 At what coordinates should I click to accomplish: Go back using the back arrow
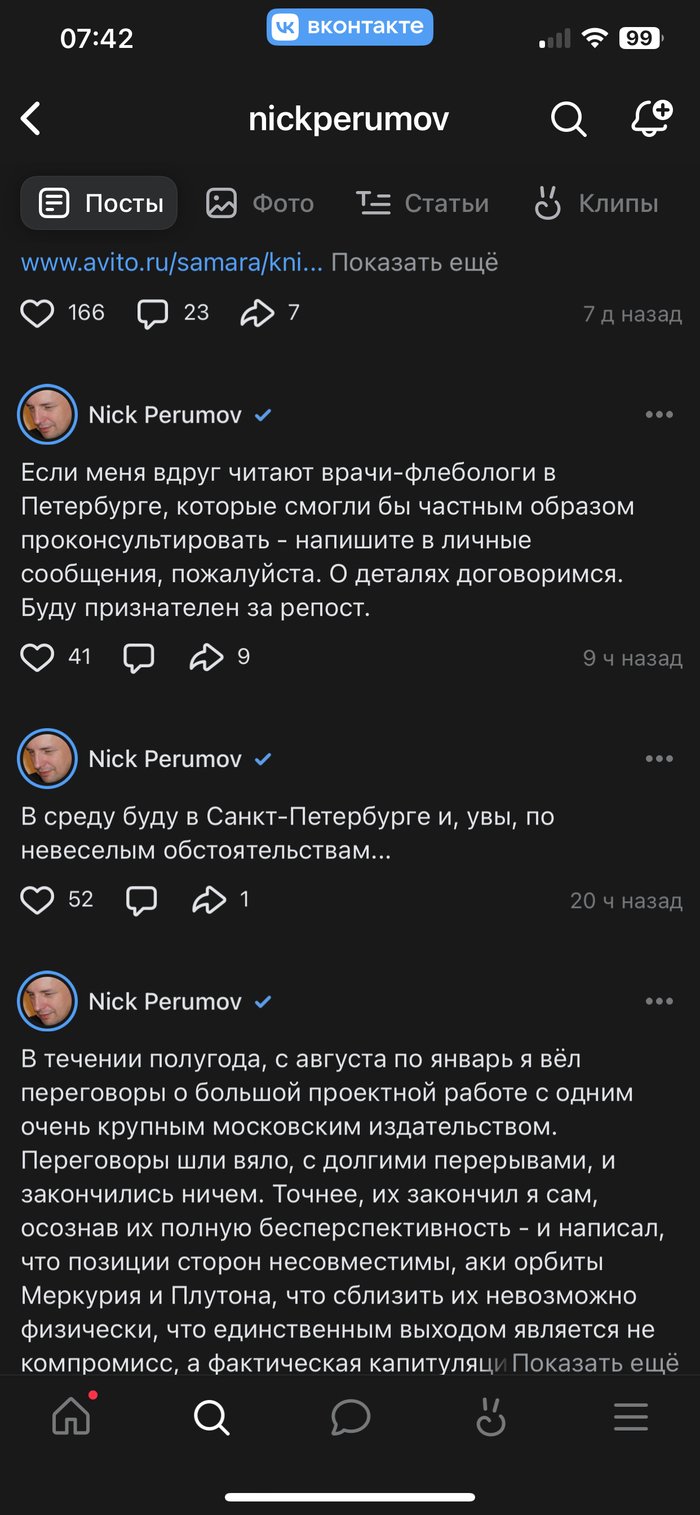(x=30, y=118)
